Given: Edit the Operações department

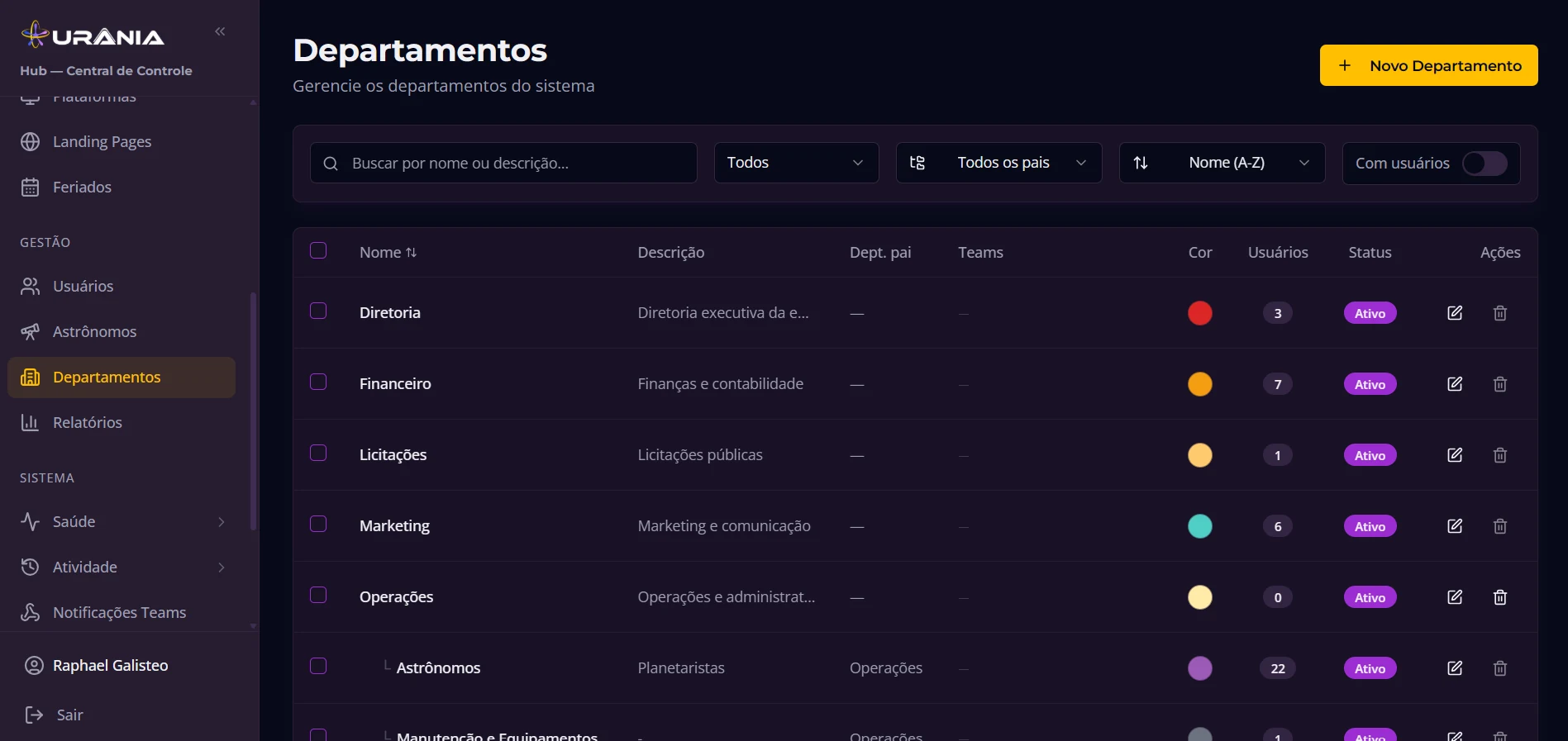Looking at the screenshot, I should tap(1455, 597).
